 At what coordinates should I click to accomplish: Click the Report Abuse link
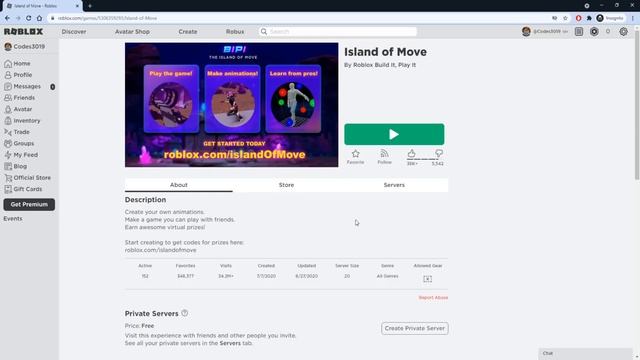tap(433, 298)
